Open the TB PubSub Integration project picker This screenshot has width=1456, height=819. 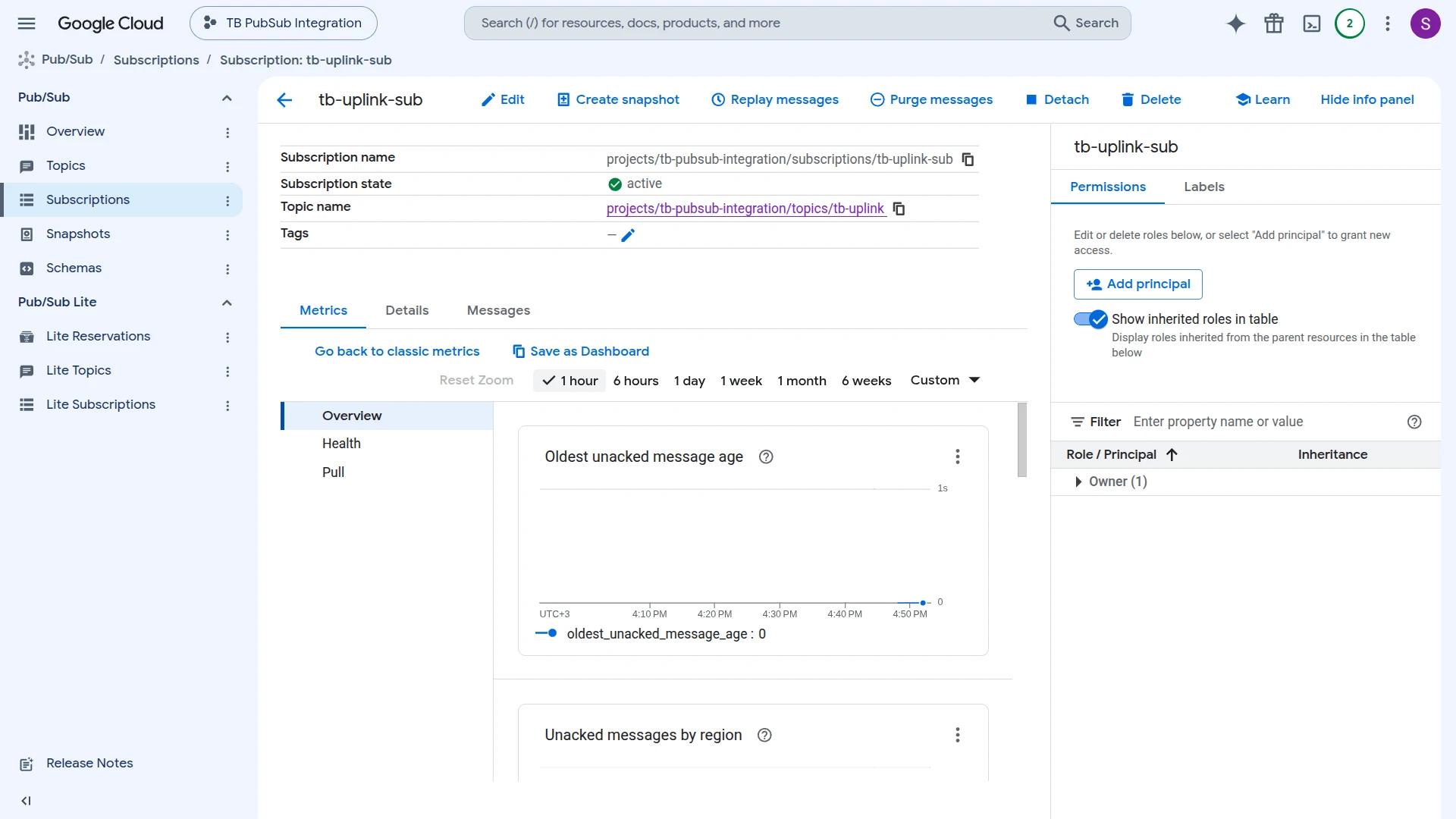point(284,24)
